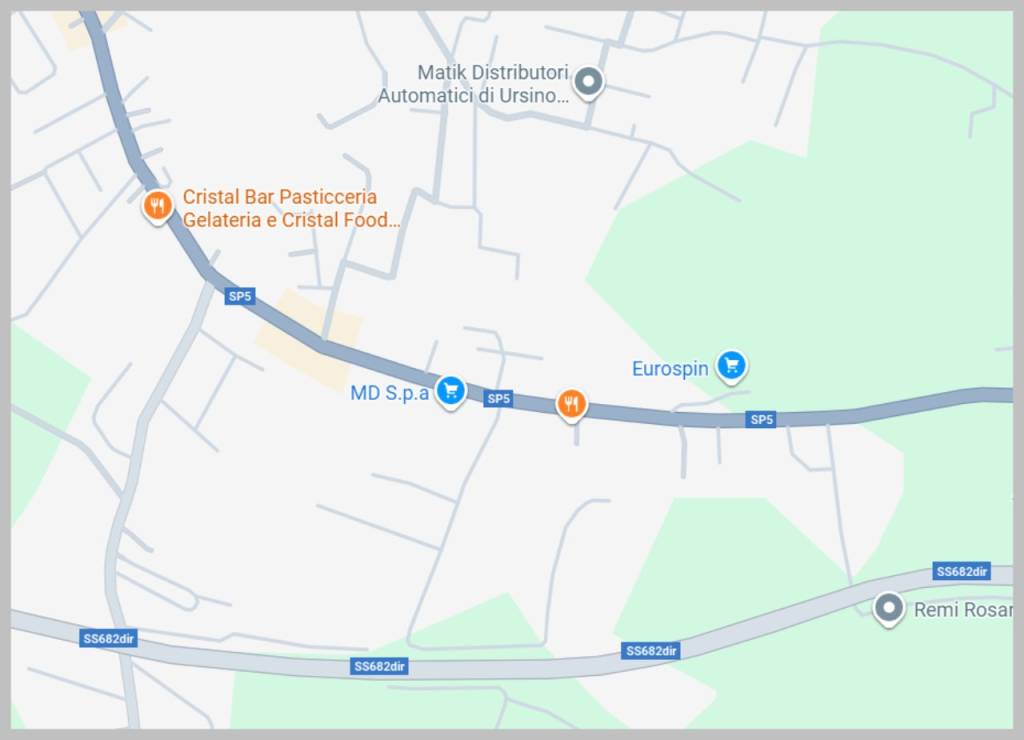Screen dimensions: 1024x740
Task: Click the SP5 shield below Eurospin
Action: tap(761, 419)
